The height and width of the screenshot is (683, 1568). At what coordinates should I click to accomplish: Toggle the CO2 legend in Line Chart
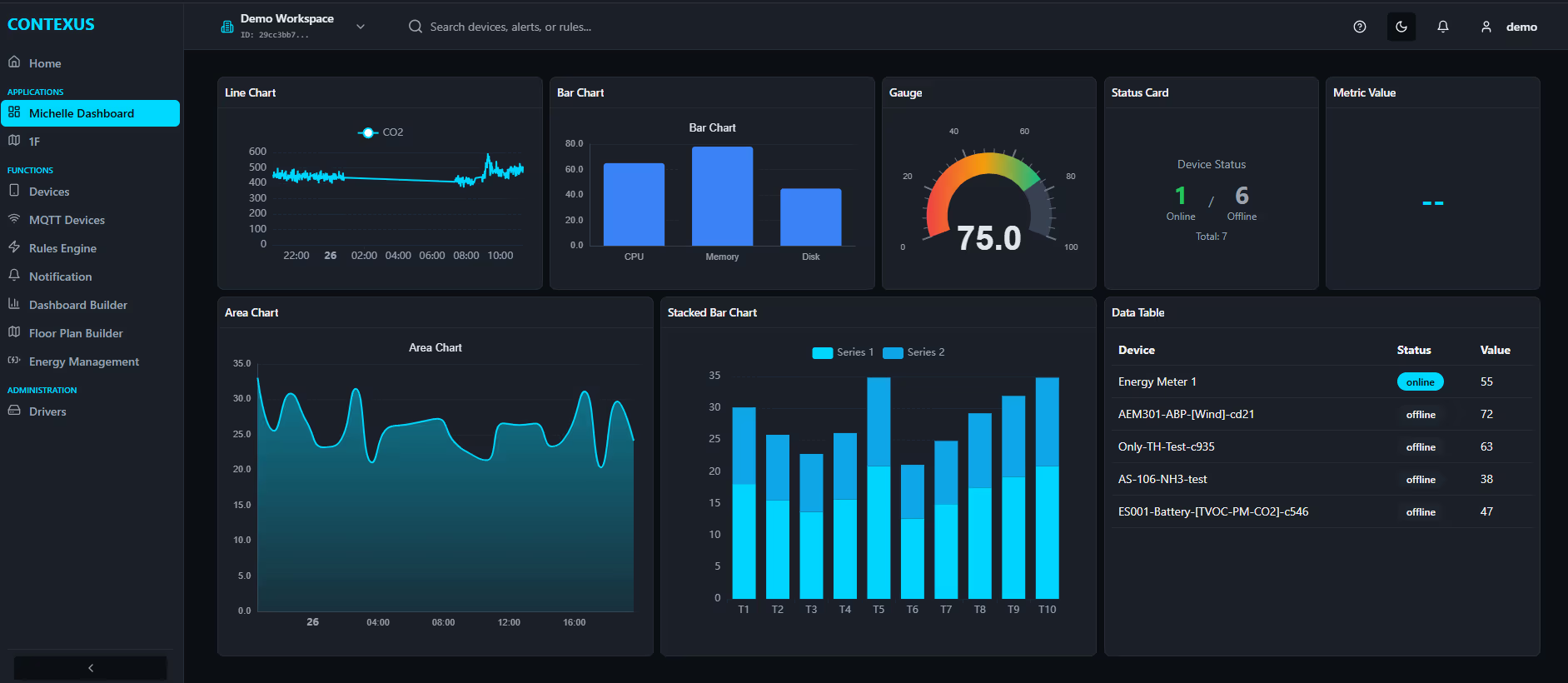(381, 132)
